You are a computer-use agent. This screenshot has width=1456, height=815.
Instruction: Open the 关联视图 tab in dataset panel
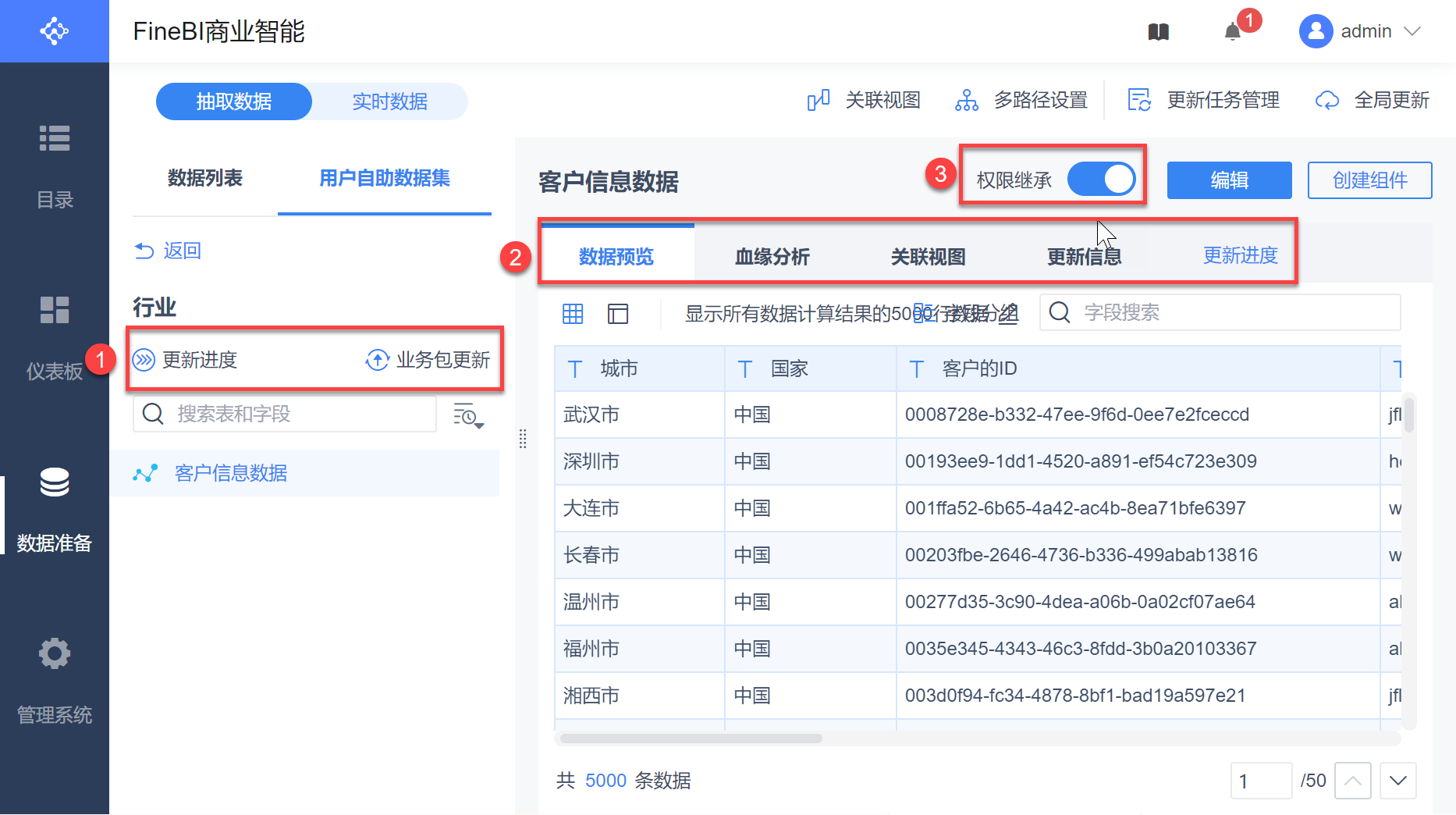coord(929,256)
